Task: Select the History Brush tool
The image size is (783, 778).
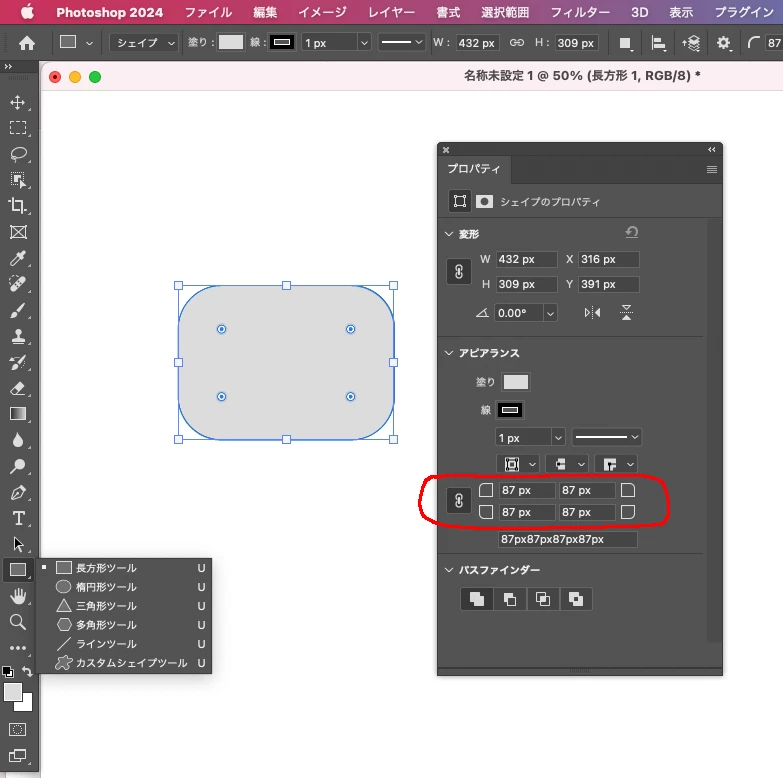Action: (18, 362)
